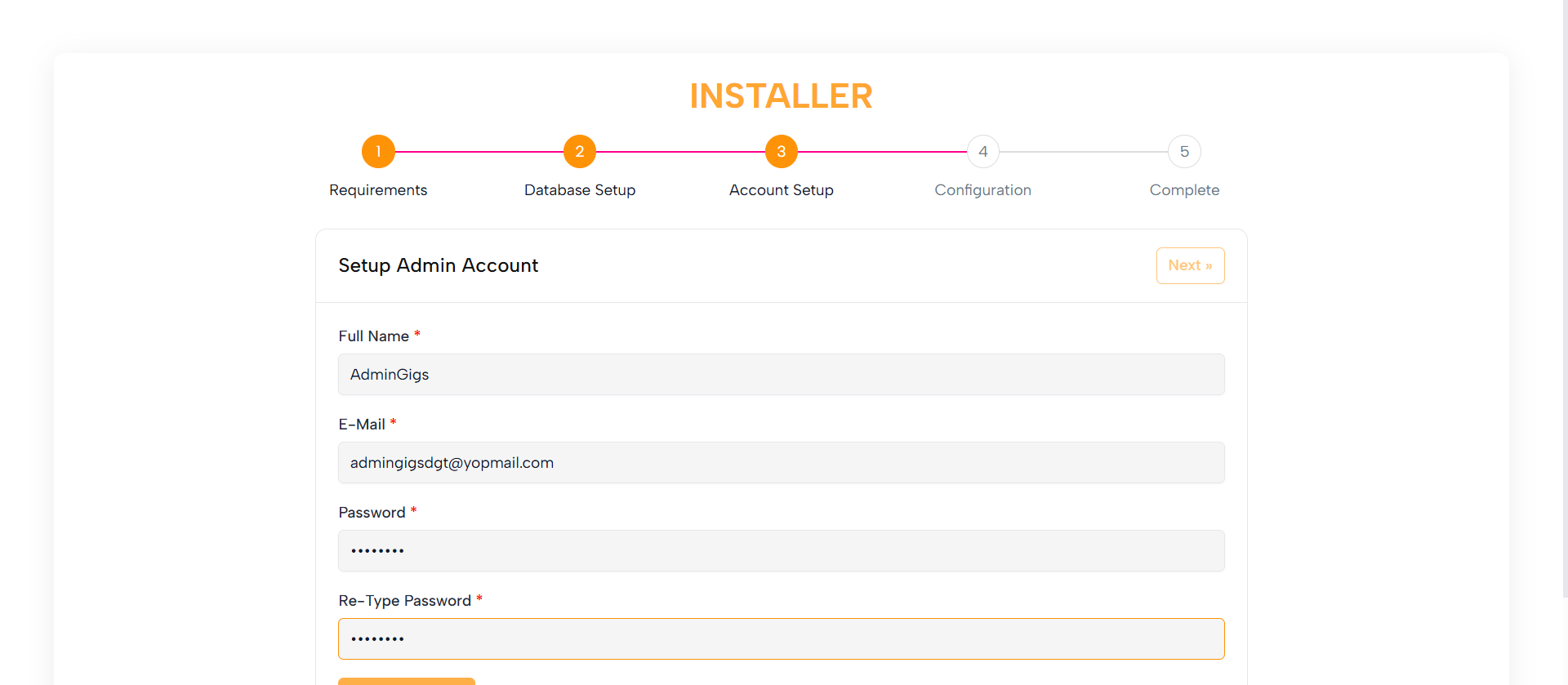Click the Setup Admin Account heading
The height and width of the screenshot is (685, 1568).
pos(439,266)
